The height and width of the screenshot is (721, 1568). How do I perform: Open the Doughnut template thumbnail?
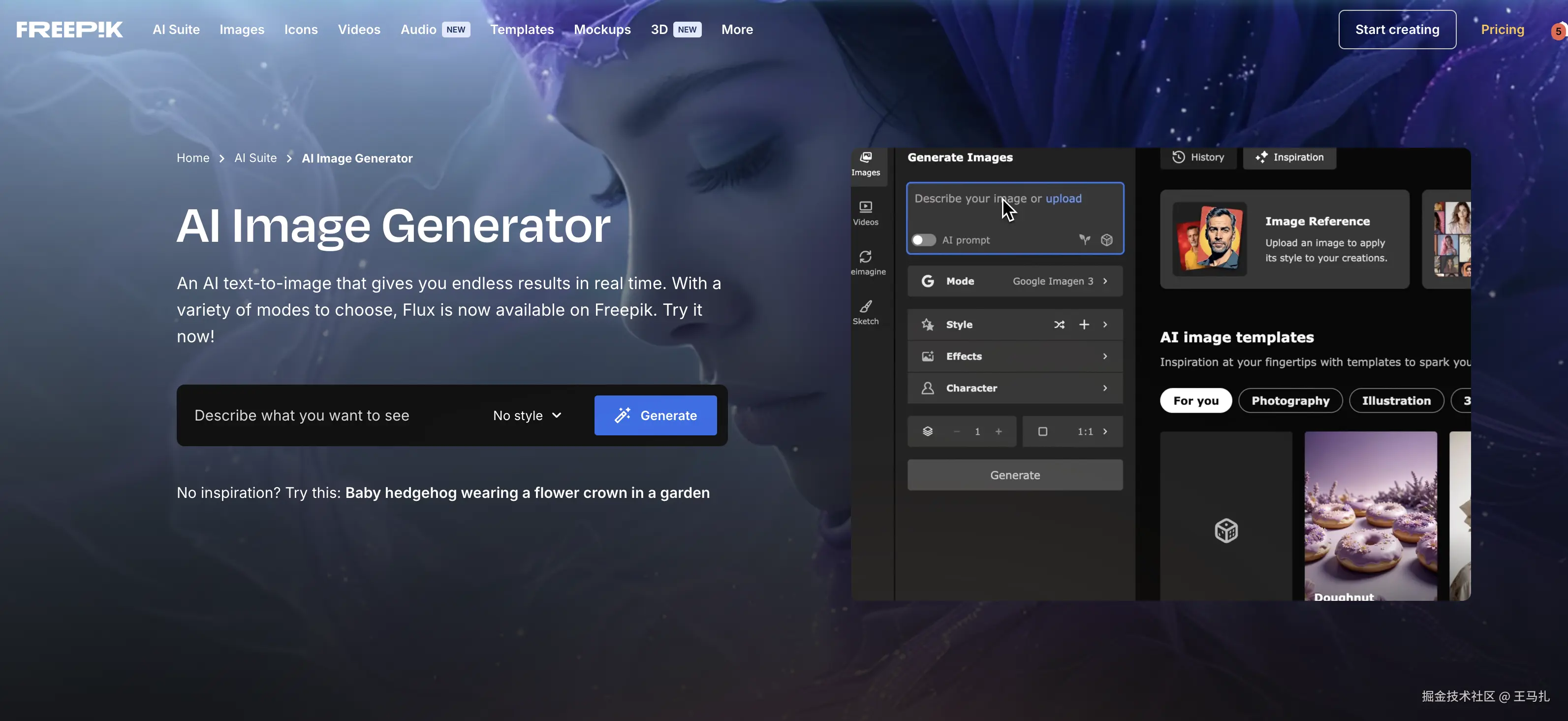click(x=1371, y=517)
